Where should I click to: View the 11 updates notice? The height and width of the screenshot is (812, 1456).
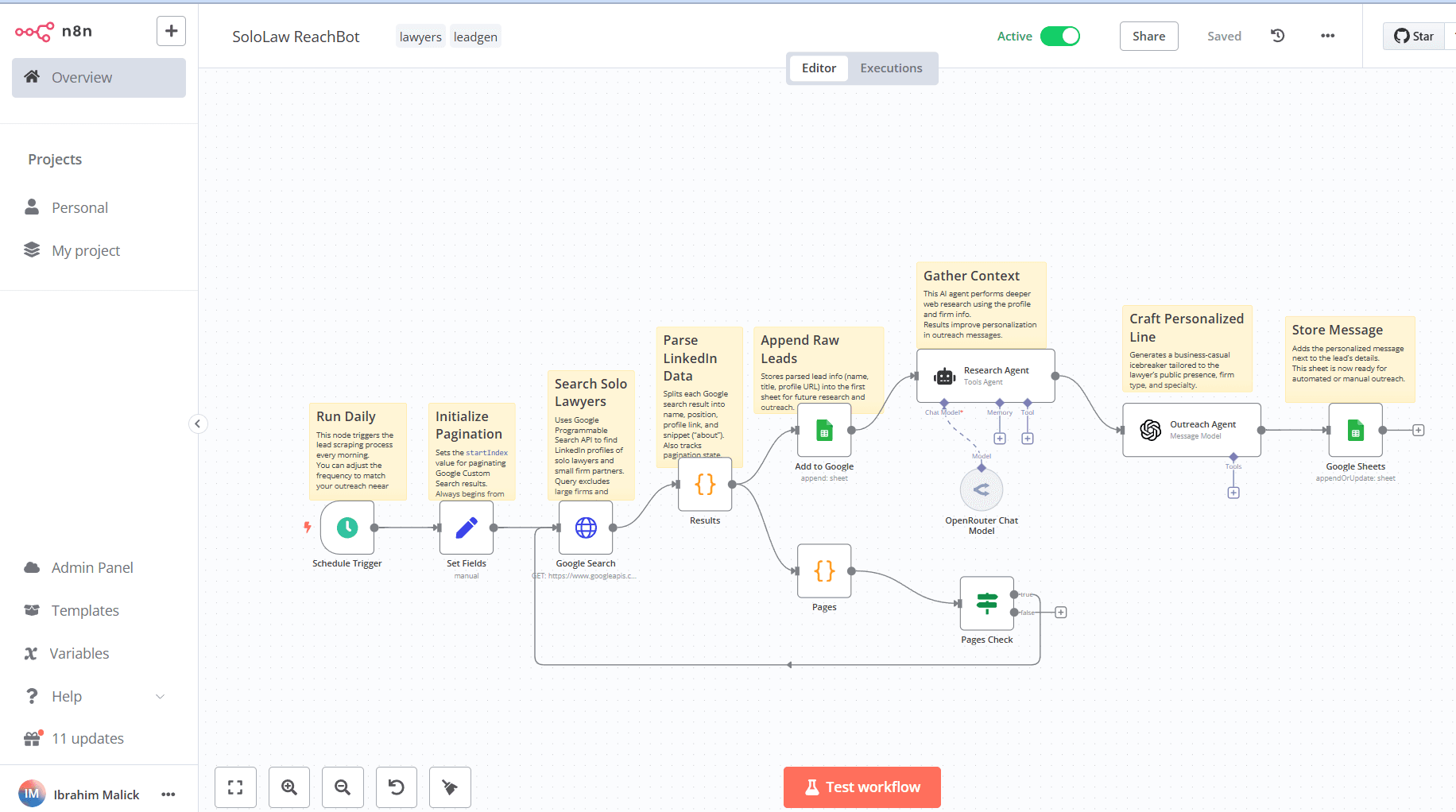[99, 738]
